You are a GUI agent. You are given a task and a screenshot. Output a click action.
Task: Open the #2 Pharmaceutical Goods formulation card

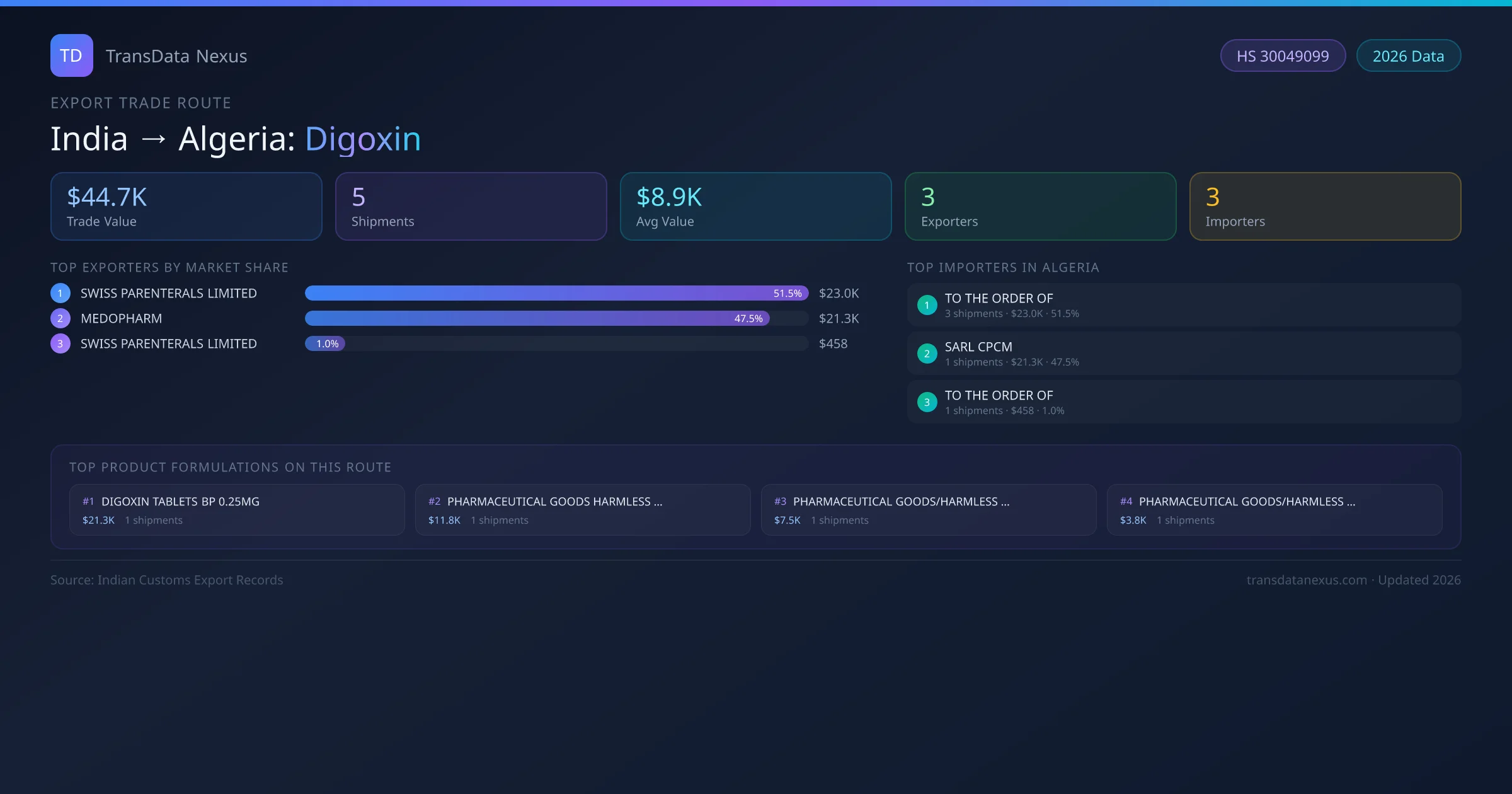(x=583, y=510)
